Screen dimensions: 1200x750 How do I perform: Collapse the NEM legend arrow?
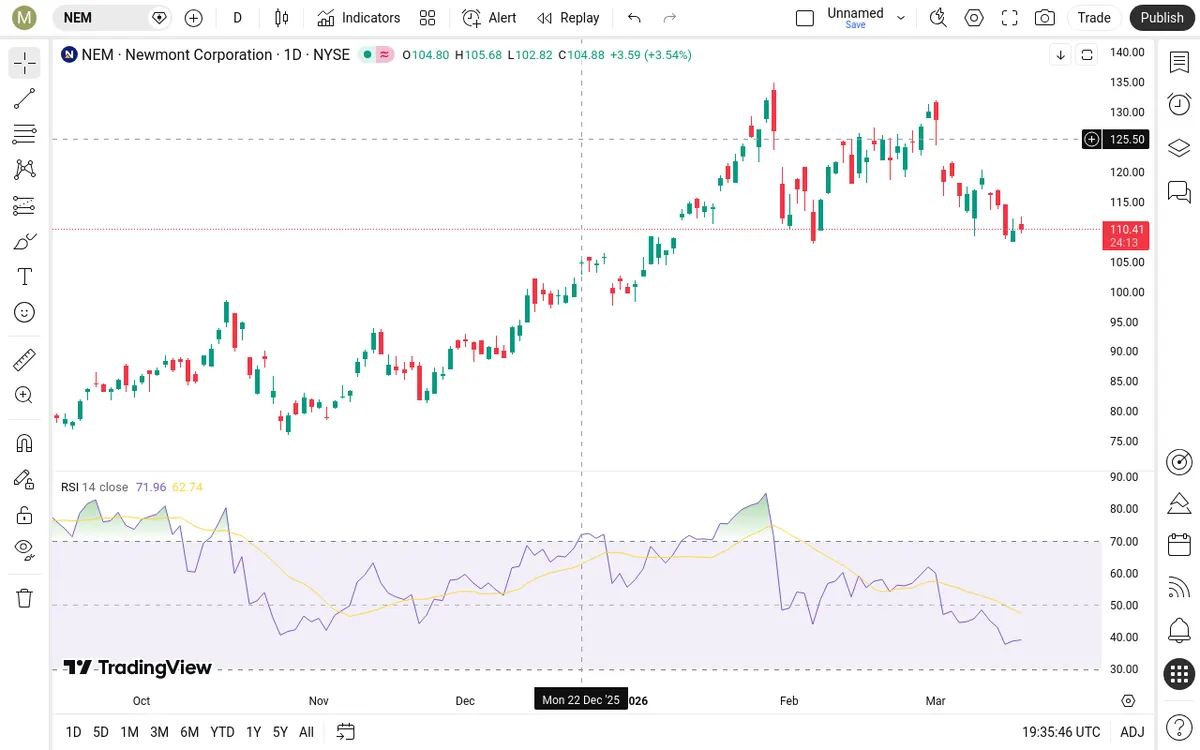(x=1061, y=55)
